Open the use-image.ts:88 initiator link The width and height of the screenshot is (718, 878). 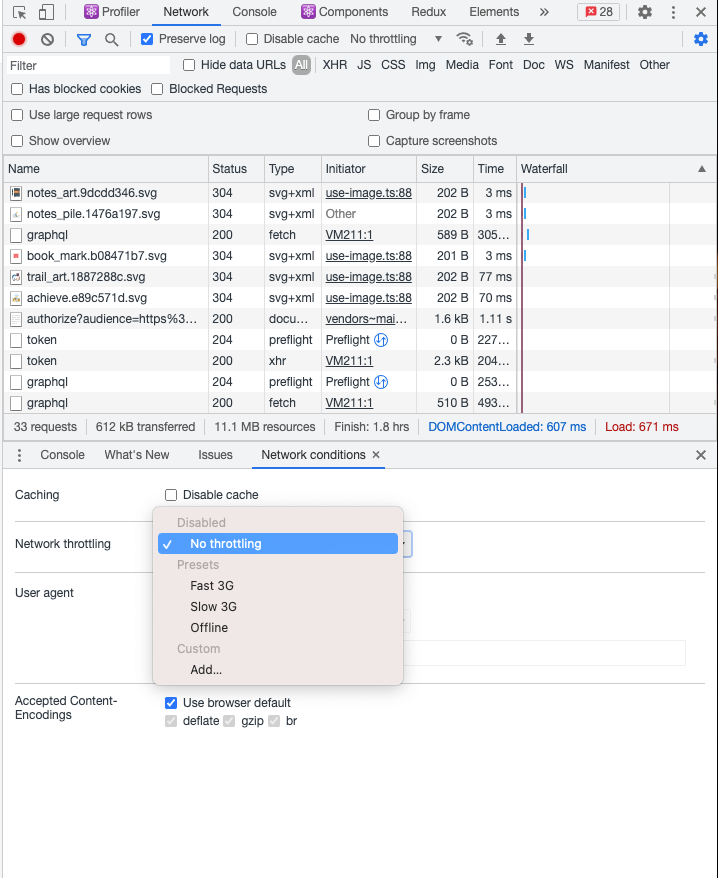368,192
